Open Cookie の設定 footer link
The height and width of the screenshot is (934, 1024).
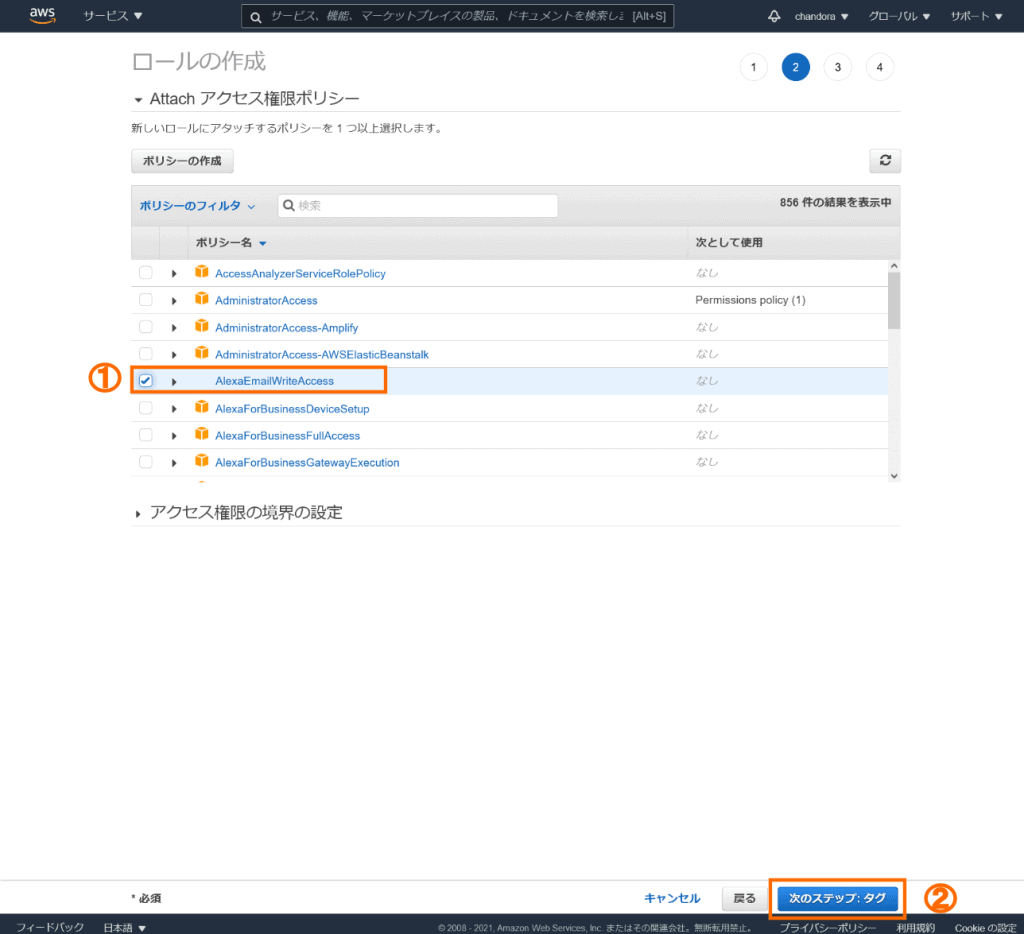point(985,927)
